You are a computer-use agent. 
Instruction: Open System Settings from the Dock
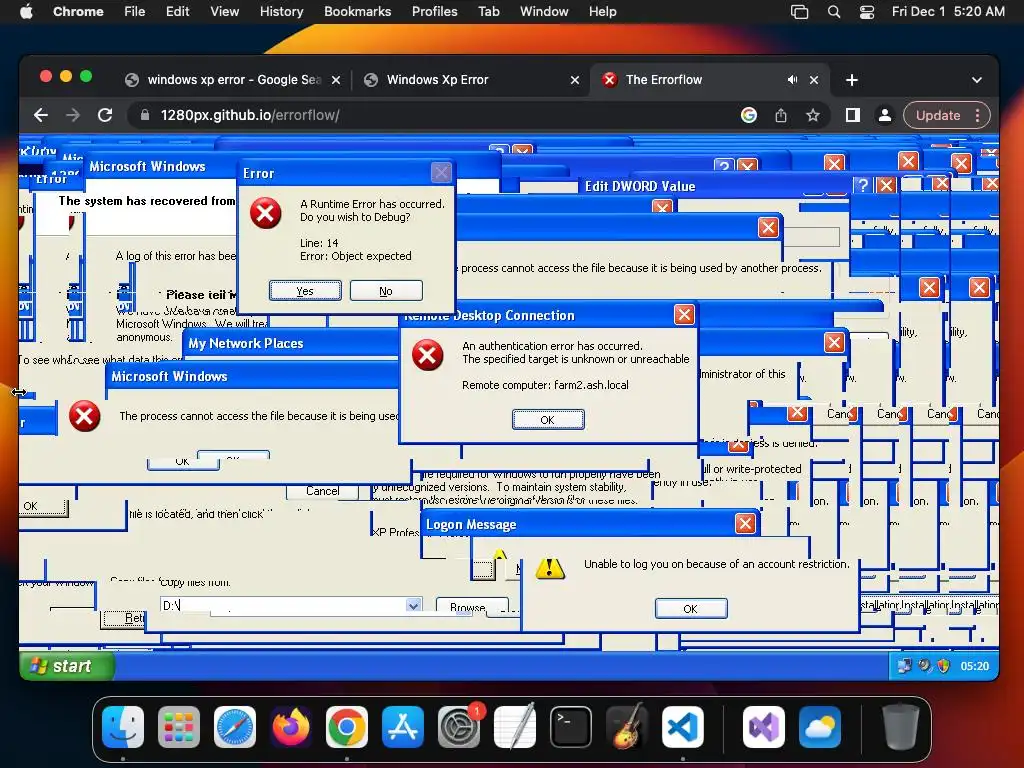click(459, 727)
